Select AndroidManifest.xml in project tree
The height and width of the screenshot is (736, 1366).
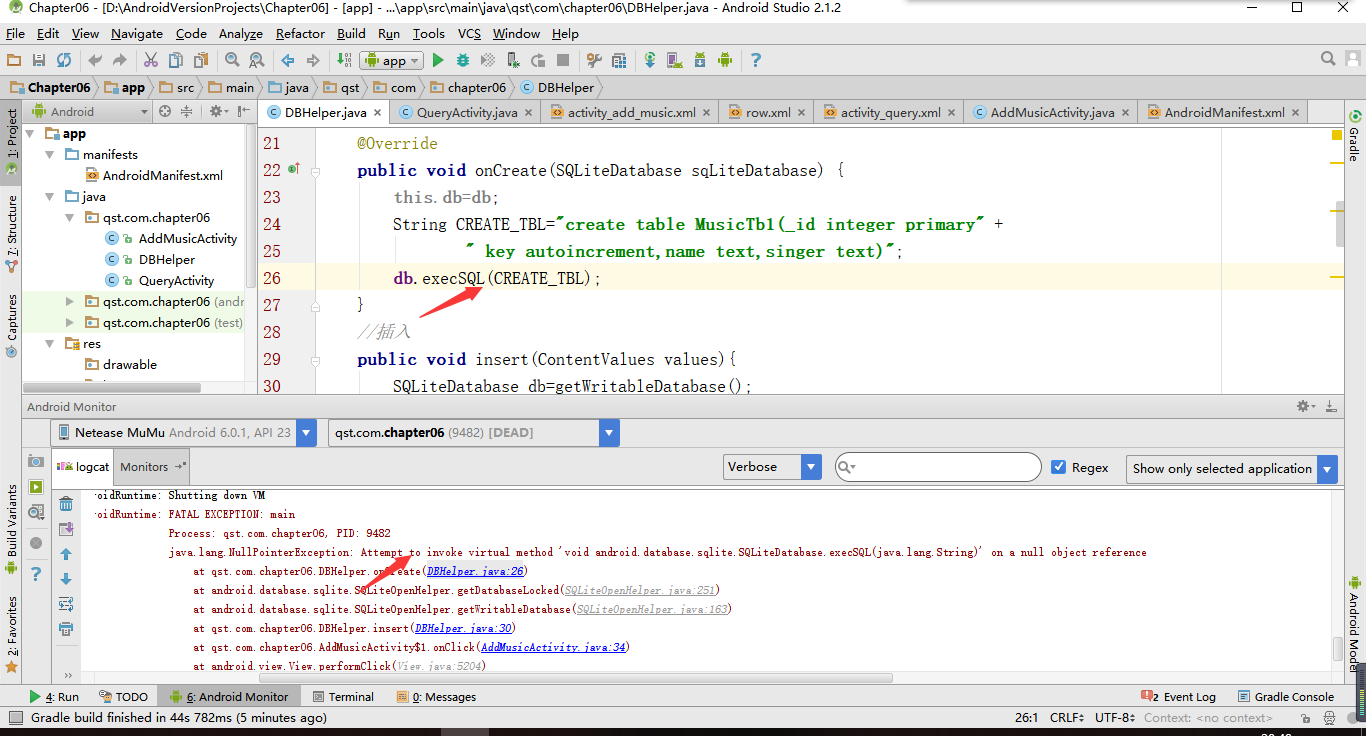point(154,176)
